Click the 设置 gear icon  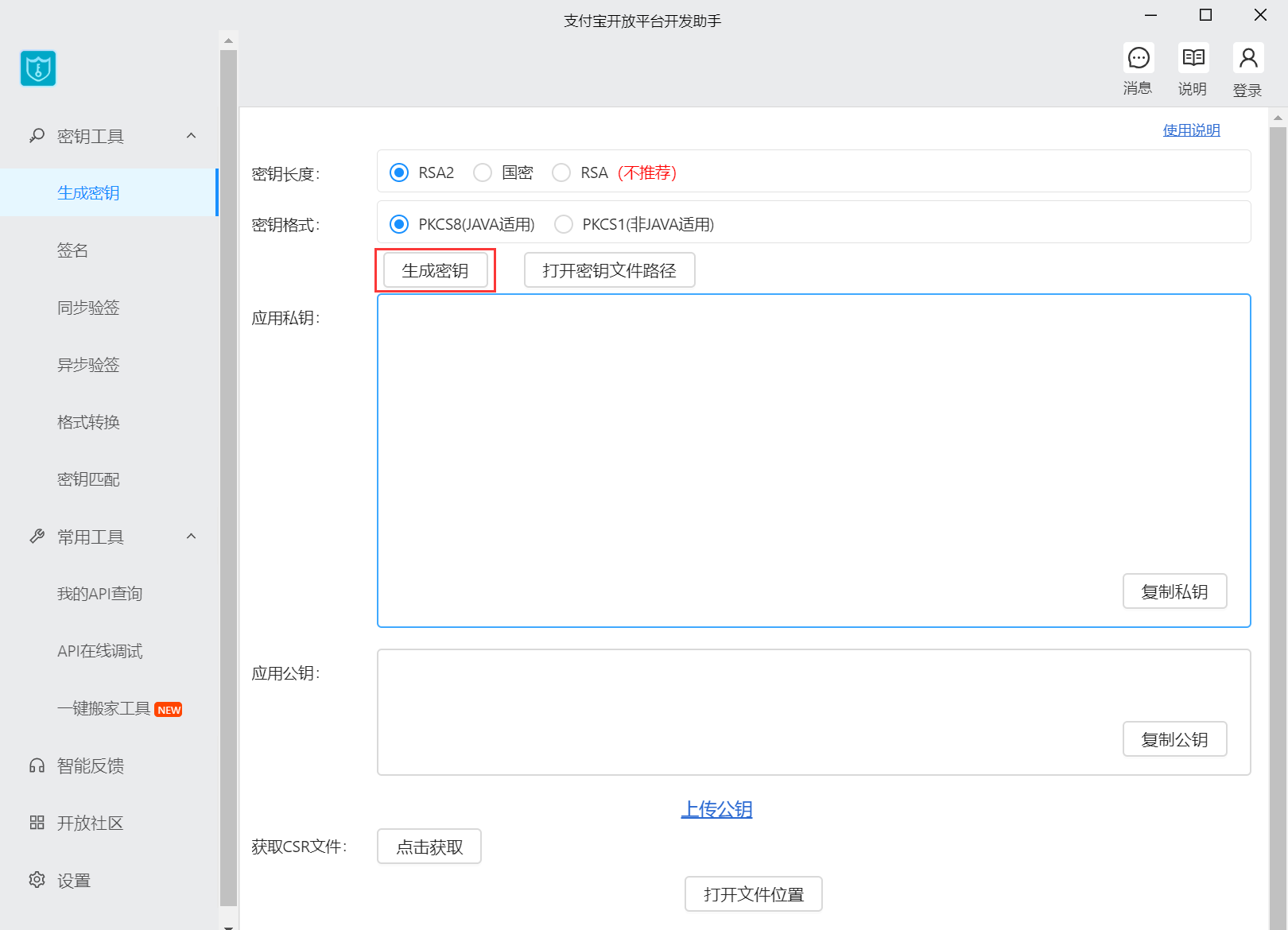pos(37,880)
